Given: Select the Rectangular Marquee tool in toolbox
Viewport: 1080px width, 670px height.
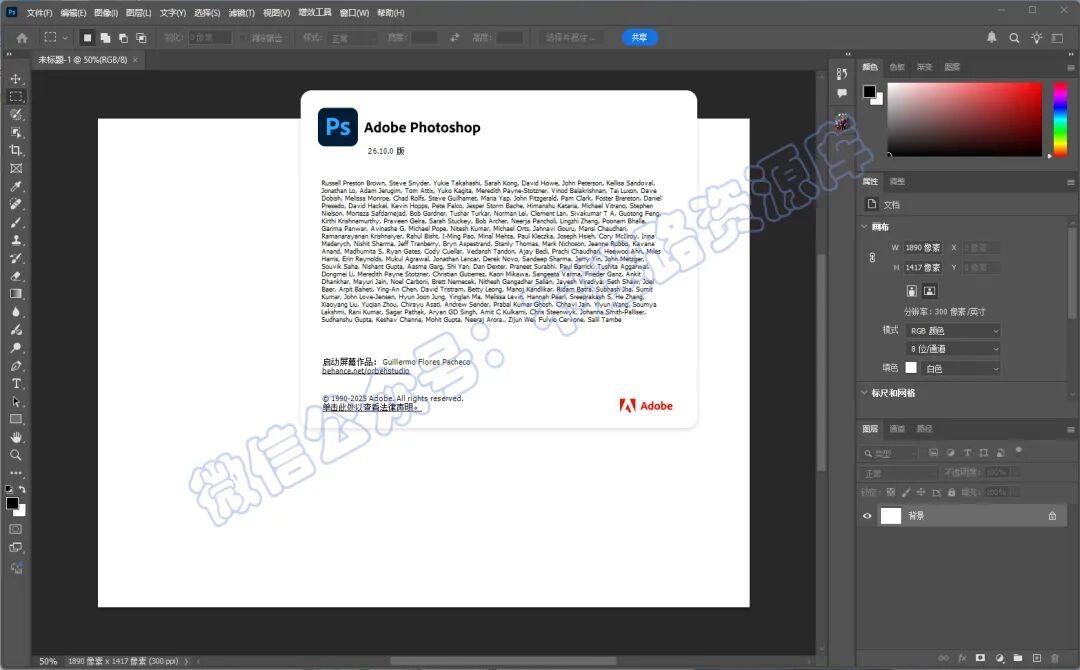Looking at the screenshot, I should click(16, 96).
